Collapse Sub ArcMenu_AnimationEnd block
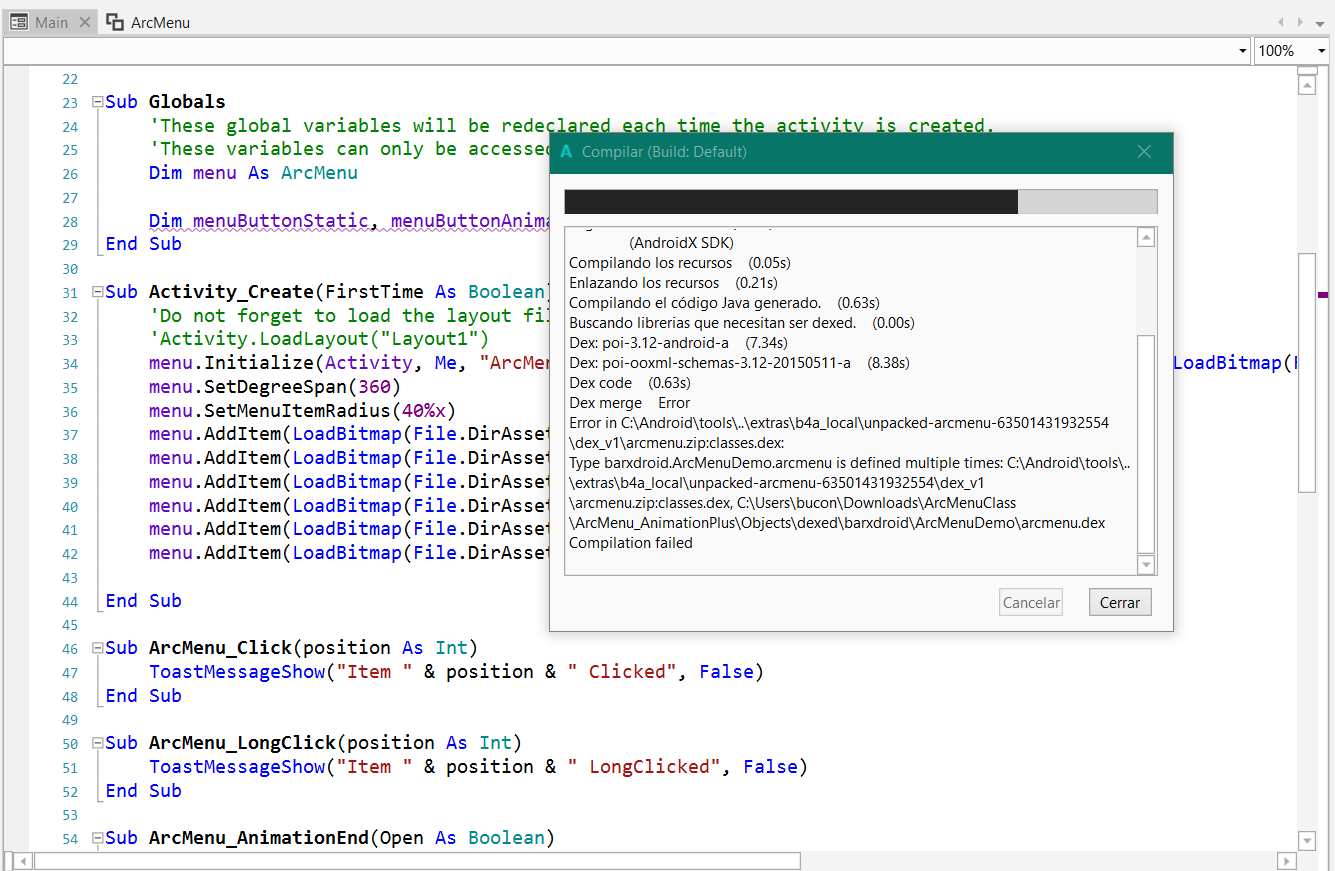Image resolution: width=1335 pixels, height=871 pixels. 97,838
